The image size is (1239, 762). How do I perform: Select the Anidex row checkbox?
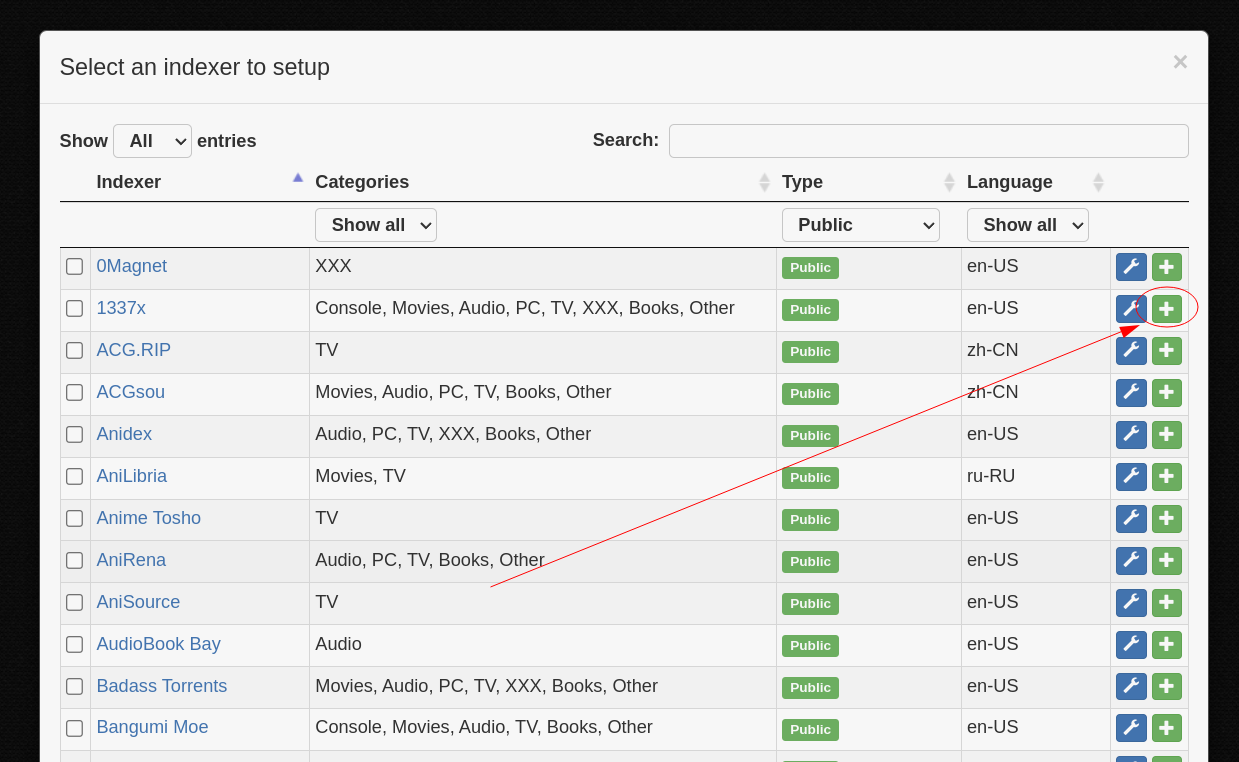[x=75, y=434]
